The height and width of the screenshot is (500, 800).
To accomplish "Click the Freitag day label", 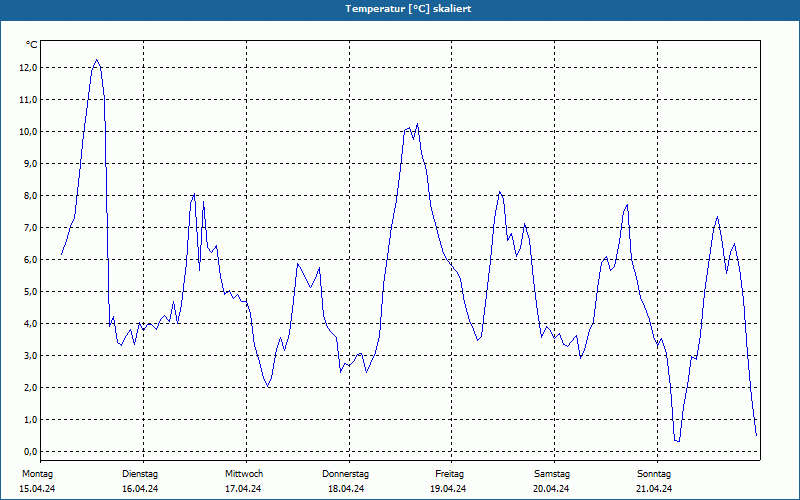I will 449,474.
